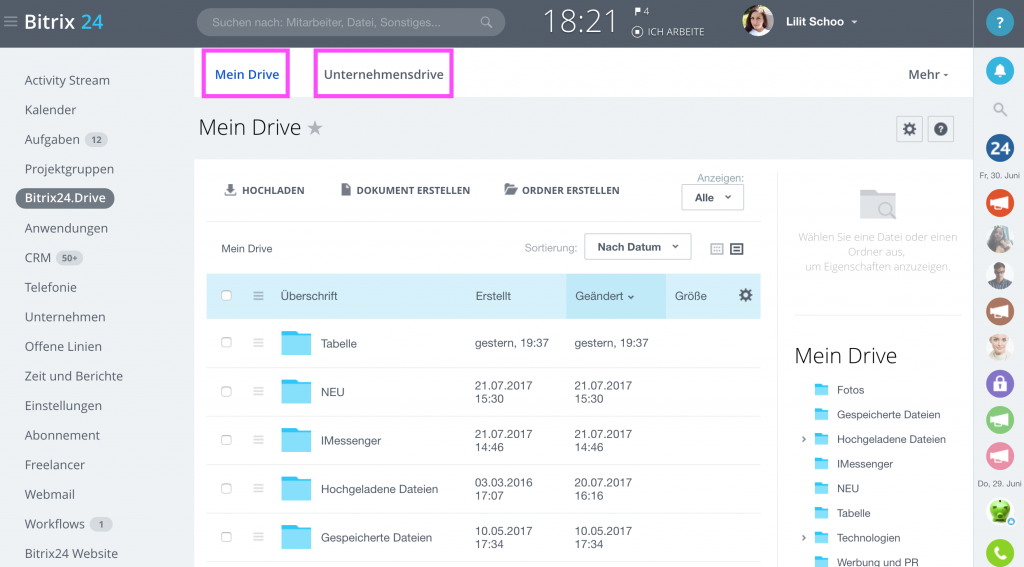Expand Technologien in the folder tree

[x=804, y=538]
